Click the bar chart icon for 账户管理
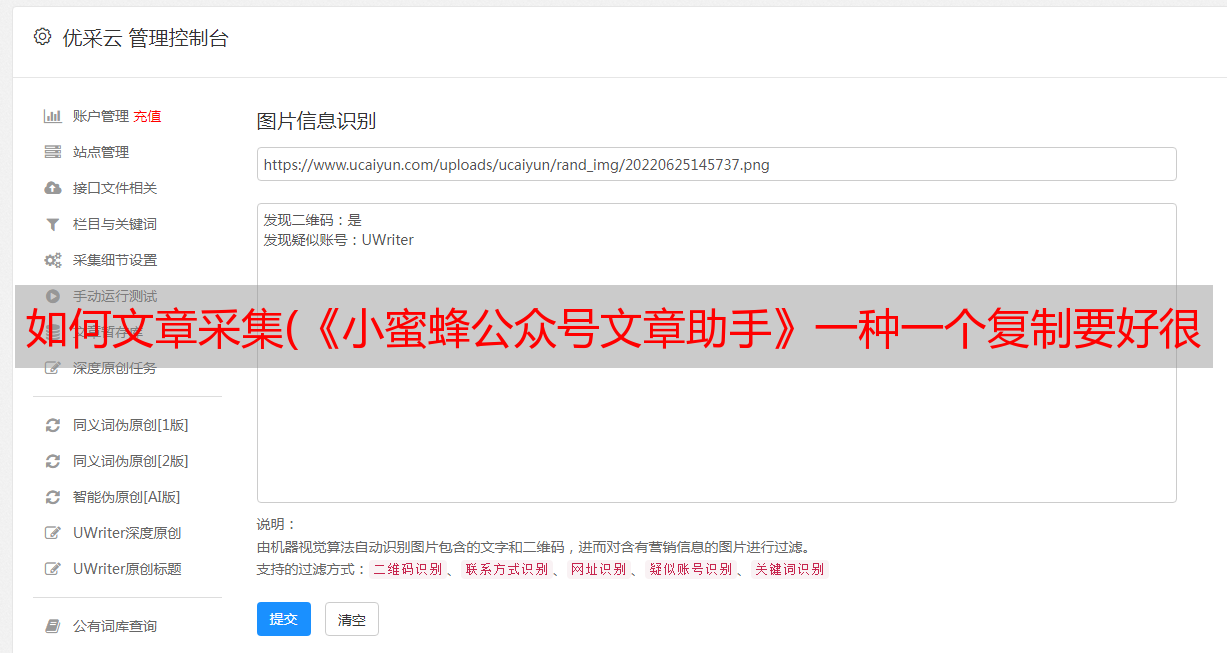 pyautogui.click(x=53, y=116)
